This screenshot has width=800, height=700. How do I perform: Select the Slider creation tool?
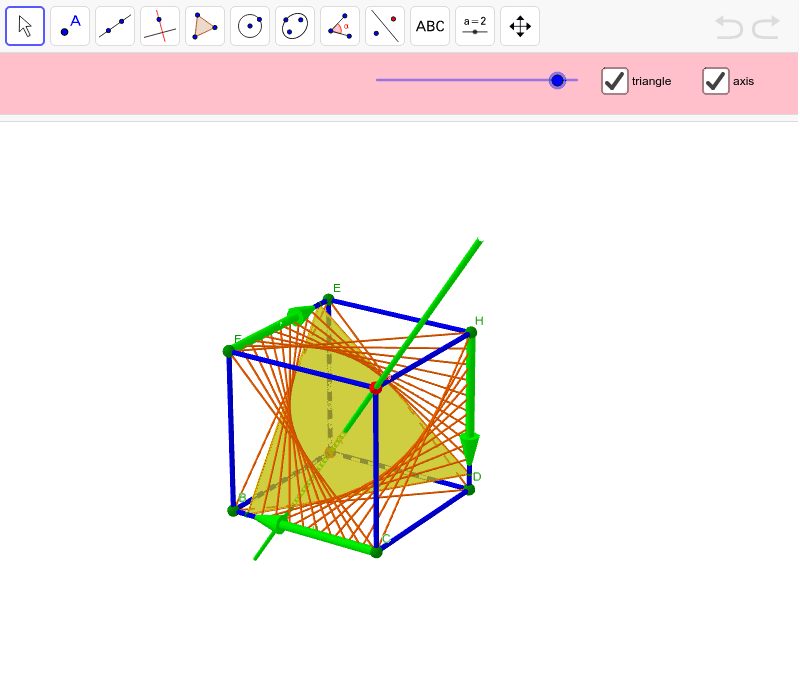[x=474, y=25]
